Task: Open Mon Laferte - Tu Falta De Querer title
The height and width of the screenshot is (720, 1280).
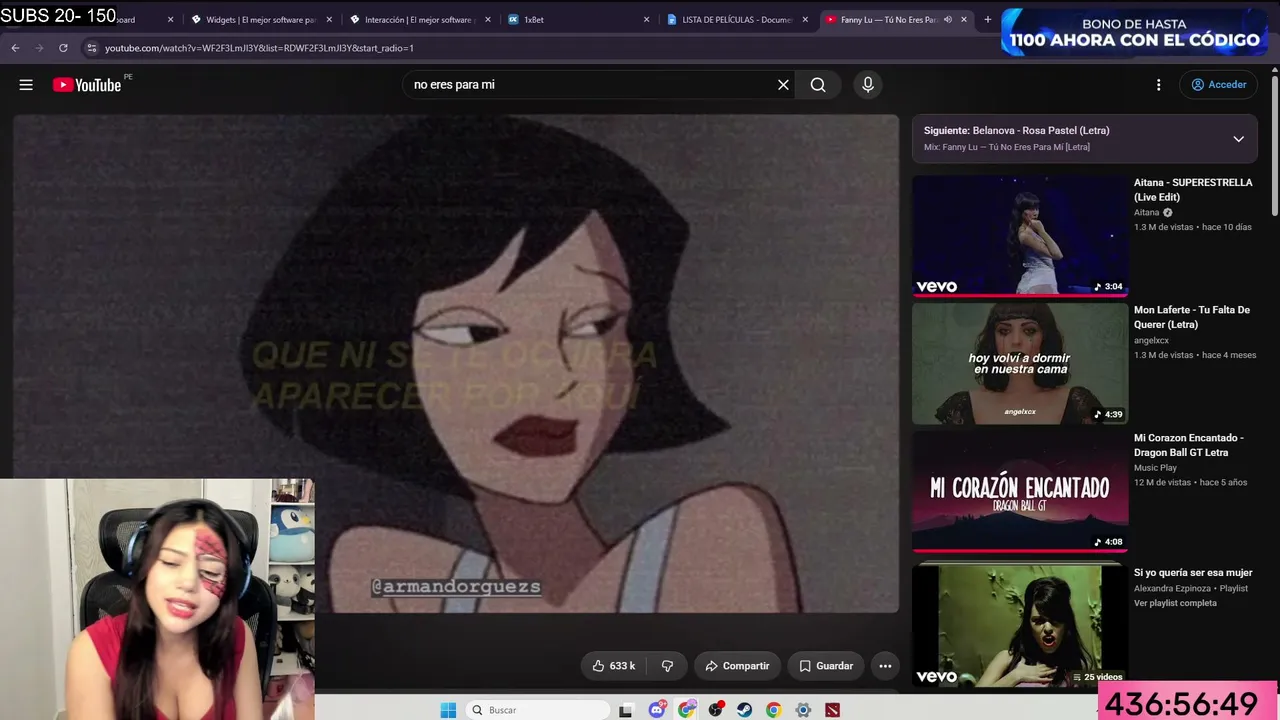Action: [x=1192, y=317]
